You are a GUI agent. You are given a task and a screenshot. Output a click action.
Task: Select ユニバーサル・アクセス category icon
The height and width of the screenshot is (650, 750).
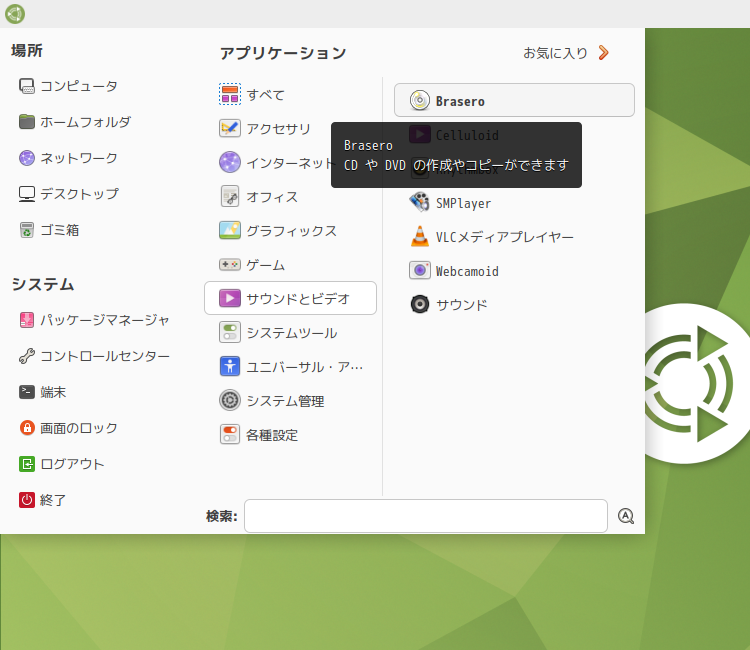tap(230, 366)
